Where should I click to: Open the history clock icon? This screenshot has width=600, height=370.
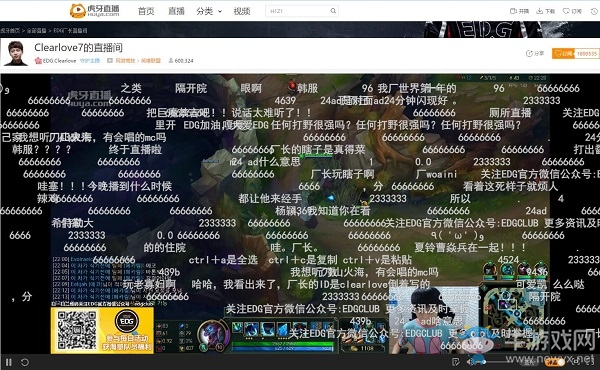click(x=595, y=11)
